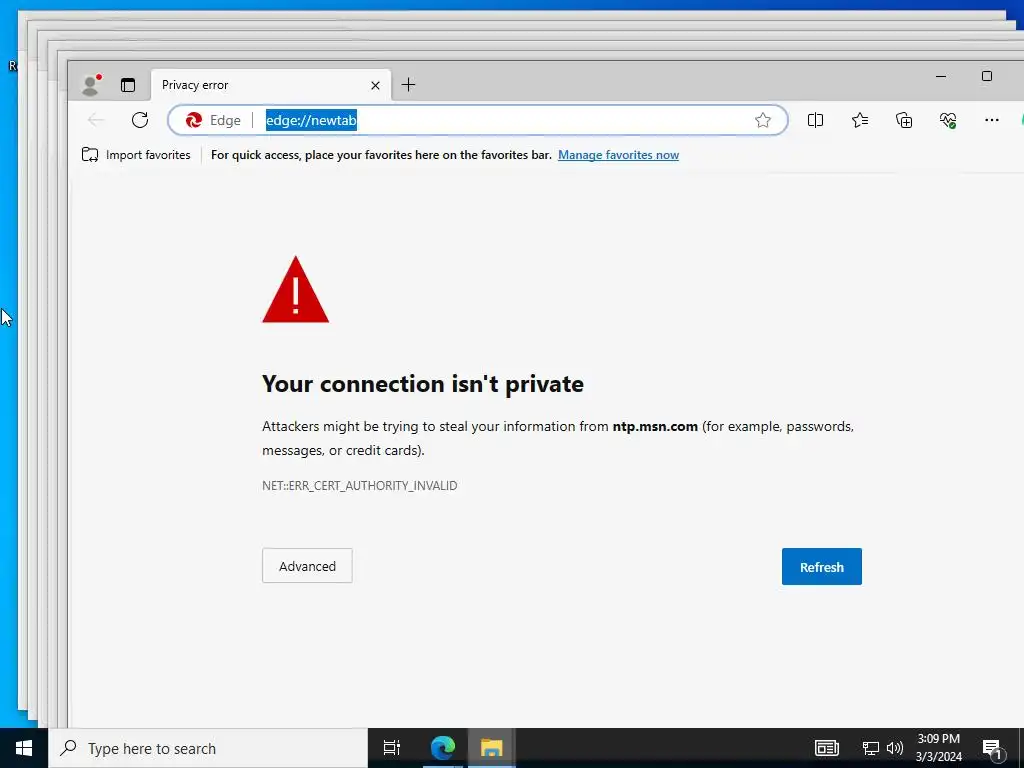
Task: Click the red warning triangle icon
Action: click(295, 290)
